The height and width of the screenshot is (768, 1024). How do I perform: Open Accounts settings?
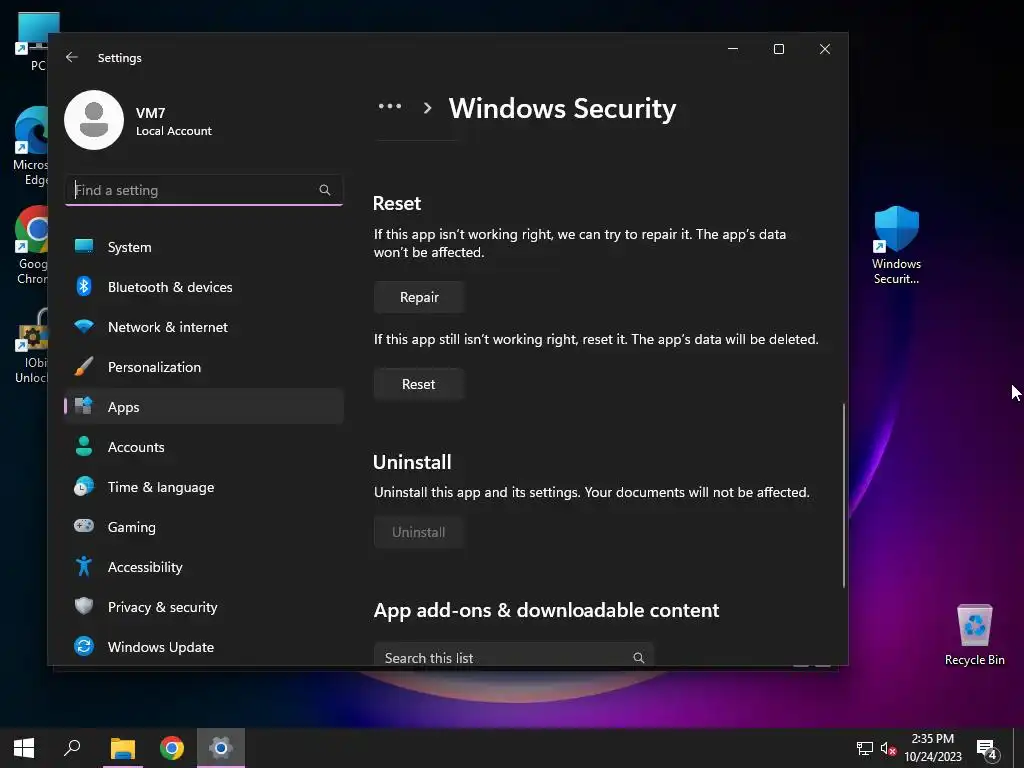[204, 447]
